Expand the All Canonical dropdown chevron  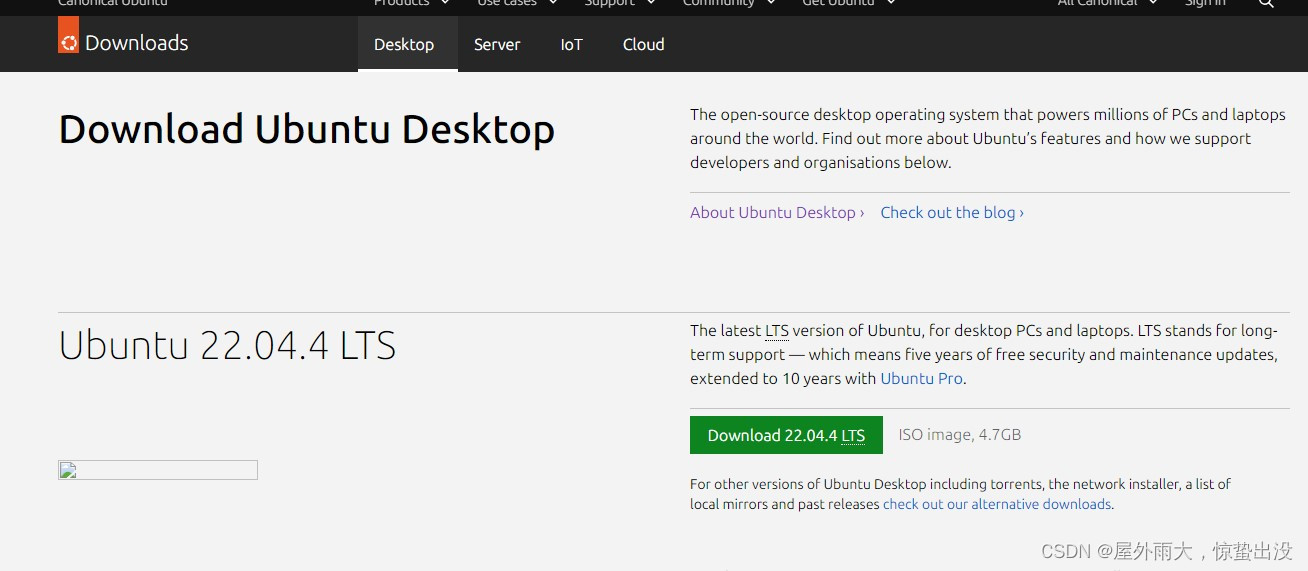[x=1153, y=3]
